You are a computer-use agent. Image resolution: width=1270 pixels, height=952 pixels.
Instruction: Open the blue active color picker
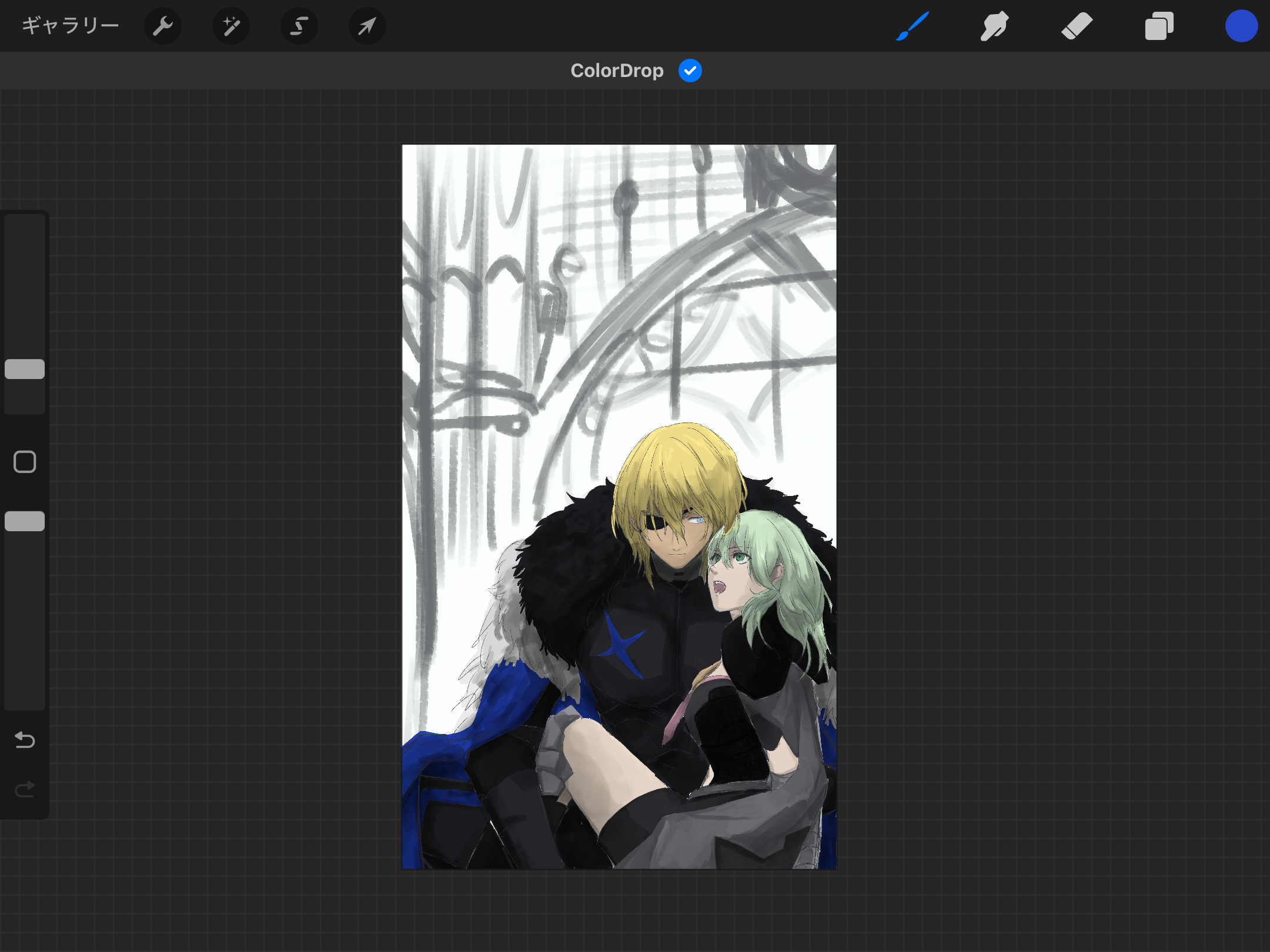(1241, 26)
